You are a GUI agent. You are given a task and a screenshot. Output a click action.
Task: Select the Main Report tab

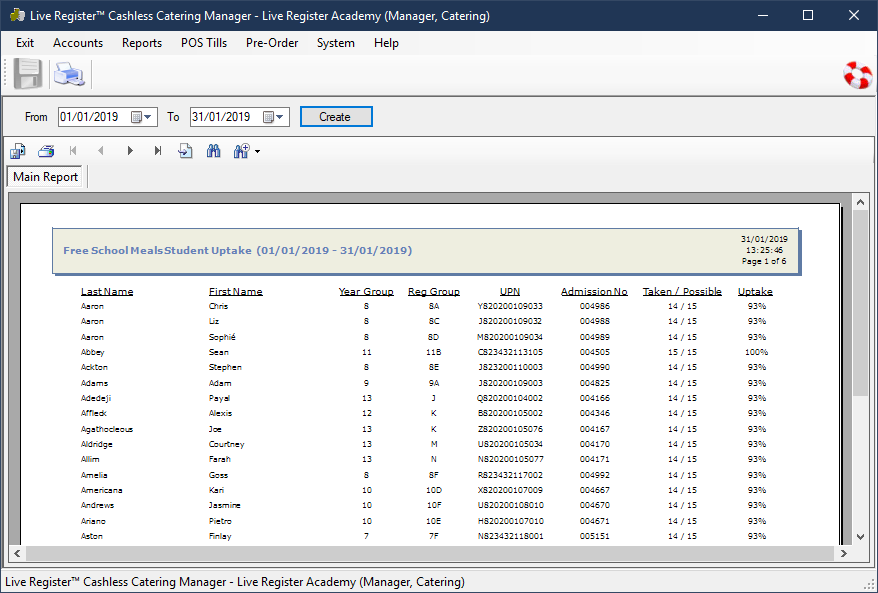(x=45, y=177)
